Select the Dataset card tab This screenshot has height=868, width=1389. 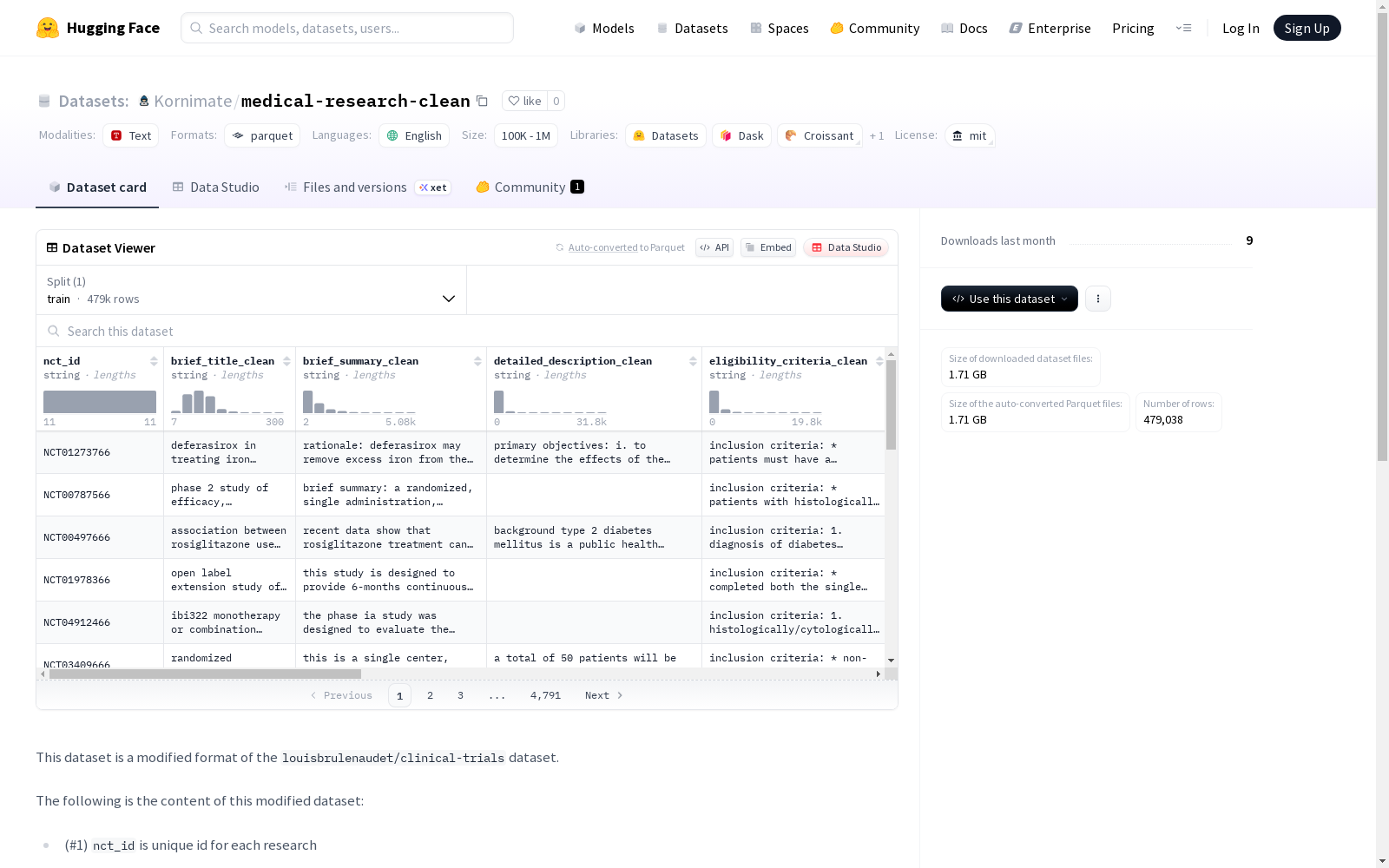pyautogui.click(x=97, y=187)
